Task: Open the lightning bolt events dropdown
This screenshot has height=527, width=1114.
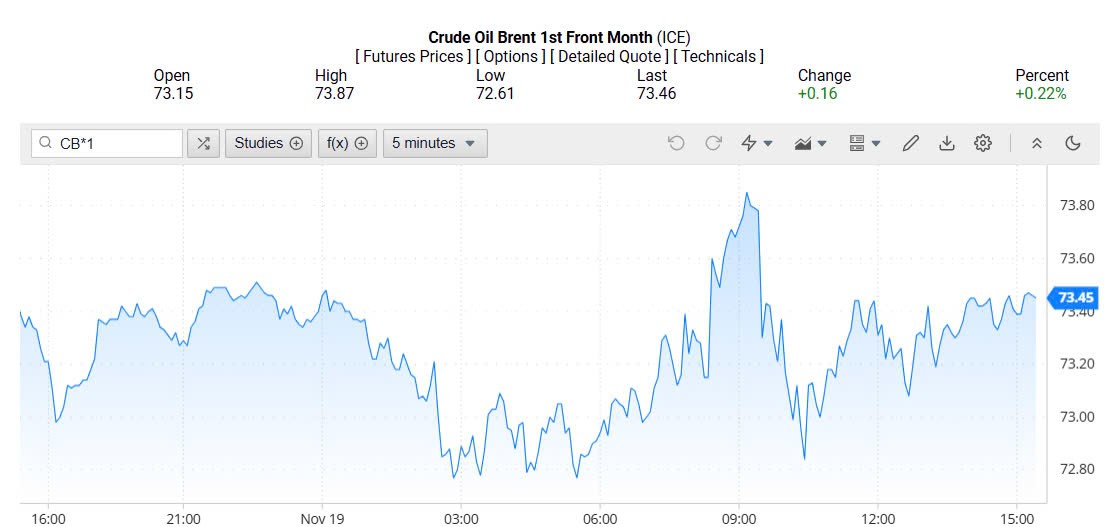Action: click(x=757, y=143)
